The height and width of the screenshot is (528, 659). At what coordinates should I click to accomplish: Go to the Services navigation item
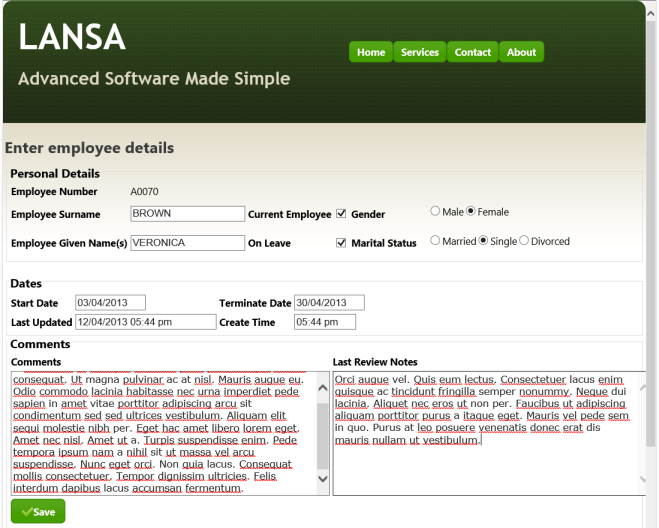420,52
